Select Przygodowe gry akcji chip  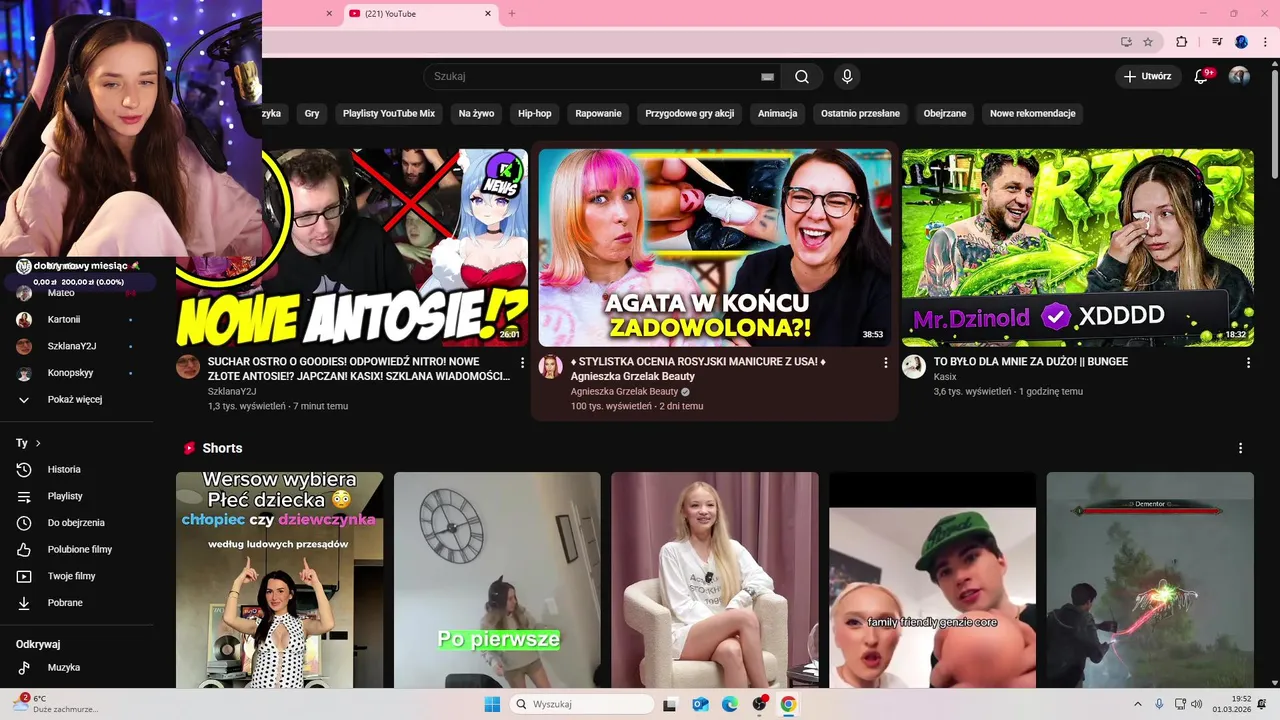click(690, 114)
